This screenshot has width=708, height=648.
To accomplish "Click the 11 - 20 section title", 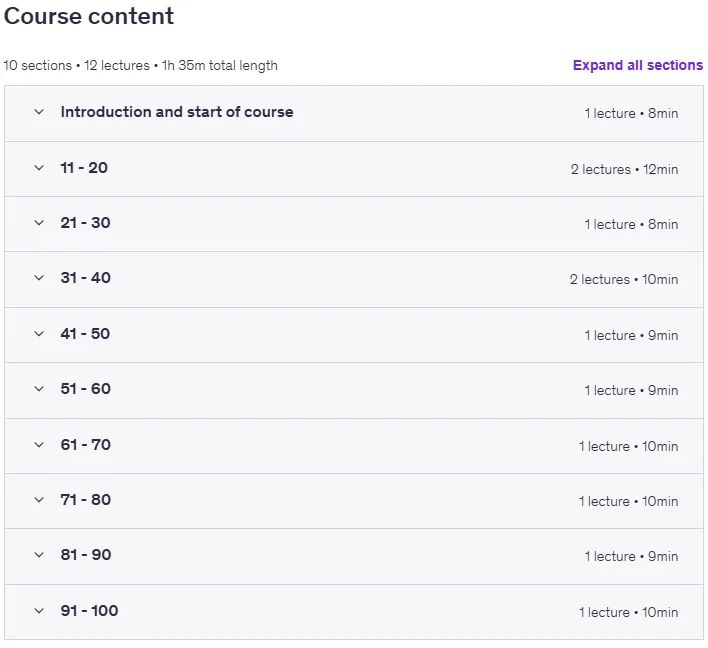I will click(x=84, y=168).
